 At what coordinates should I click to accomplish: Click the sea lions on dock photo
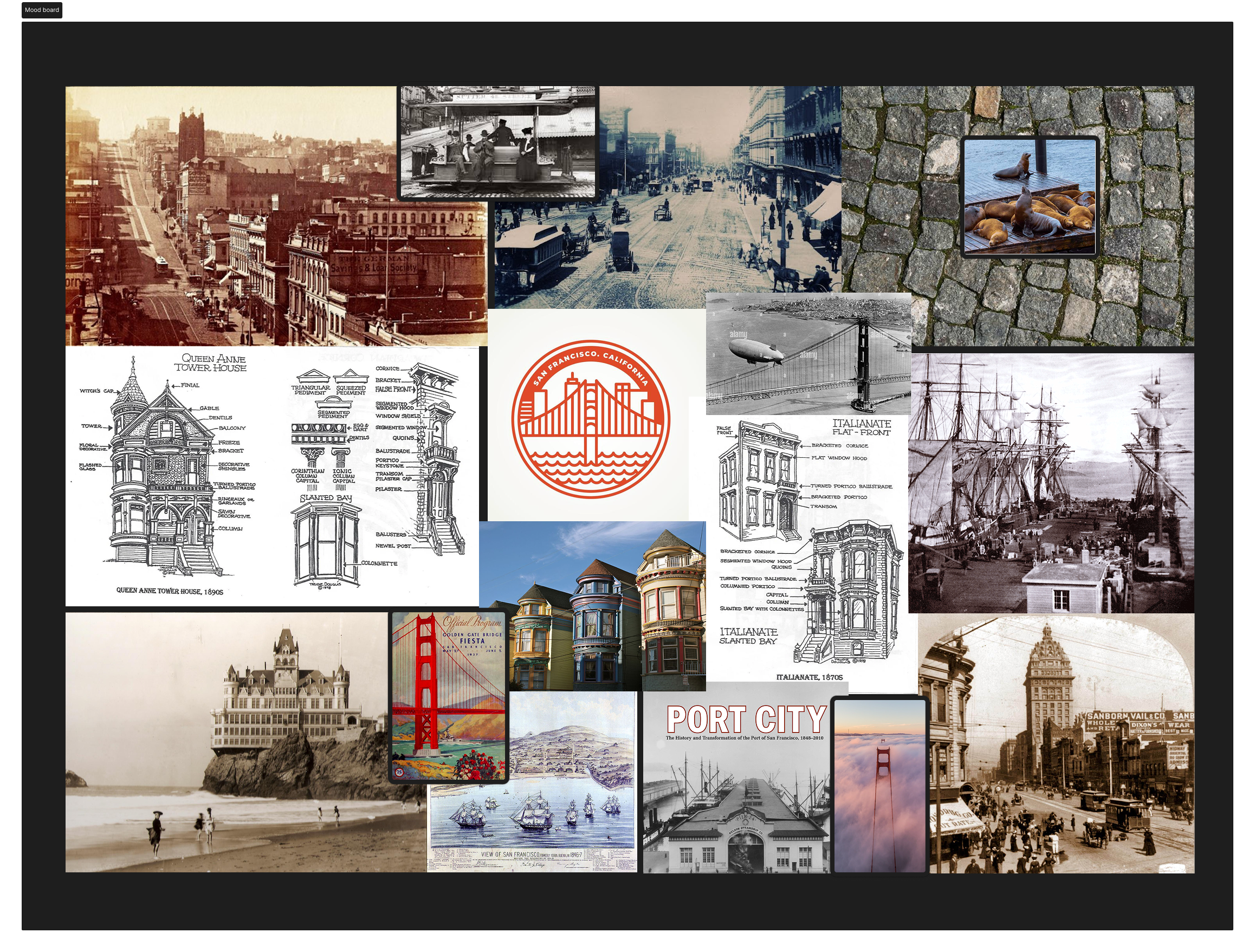[x=1030, y=197]
